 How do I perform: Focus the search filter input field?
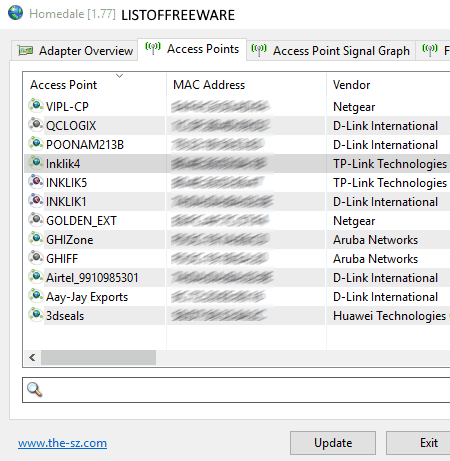[237, 390]
